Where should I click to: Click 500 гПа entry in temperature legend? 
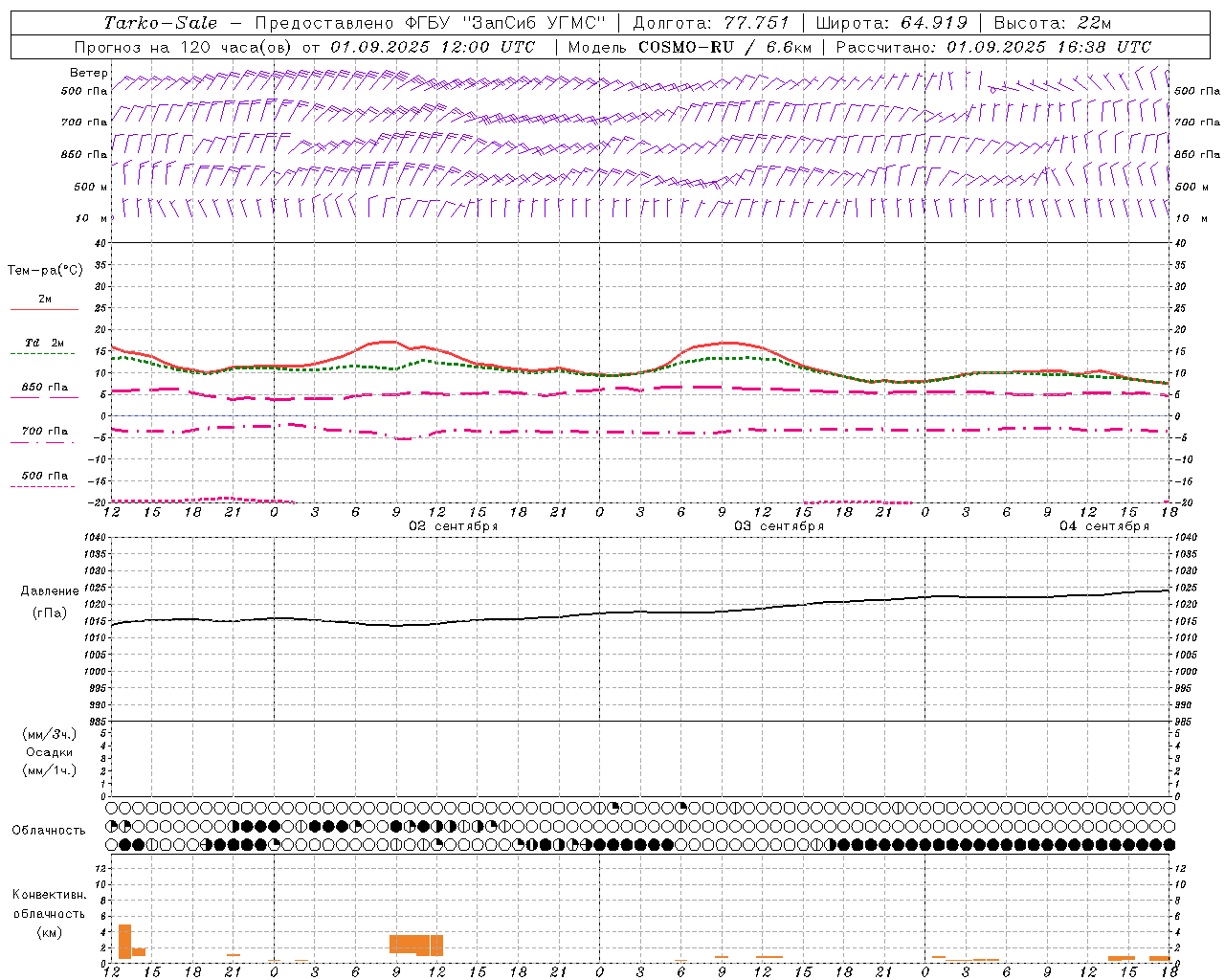pyautogui.click(x=44, y=476)
